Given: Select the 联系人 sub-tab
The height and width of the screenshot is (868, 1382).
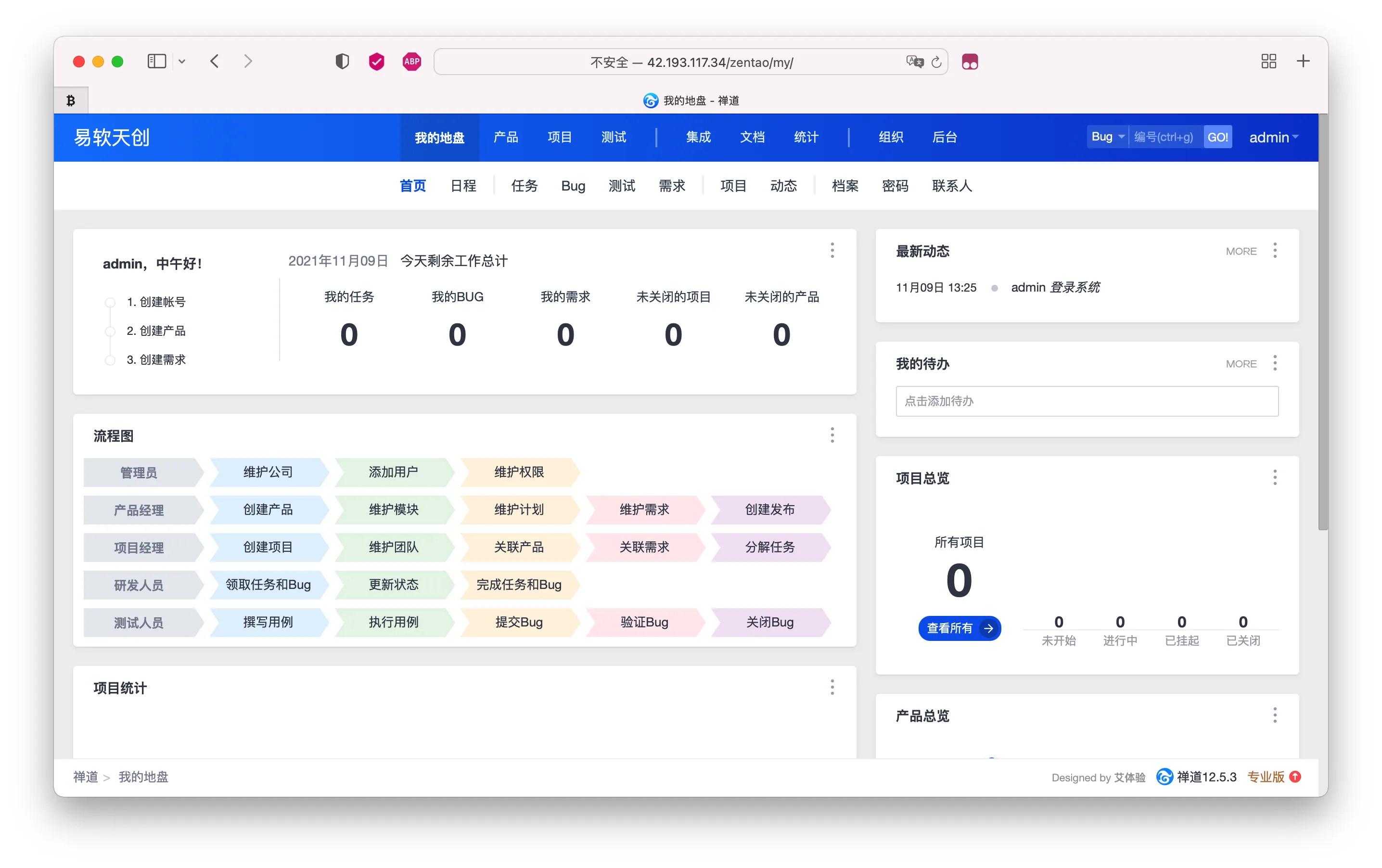Looking at the screenshot, I should (951, 186).
